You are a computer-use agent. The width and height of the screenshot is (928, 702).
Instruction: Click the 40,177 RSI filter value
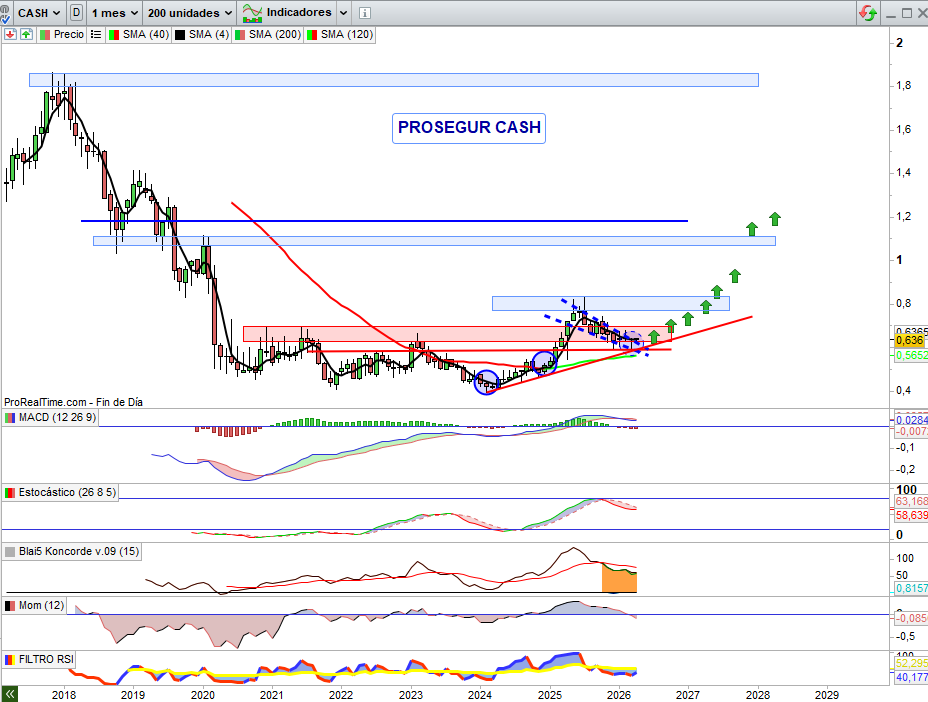tap(911, 677)
